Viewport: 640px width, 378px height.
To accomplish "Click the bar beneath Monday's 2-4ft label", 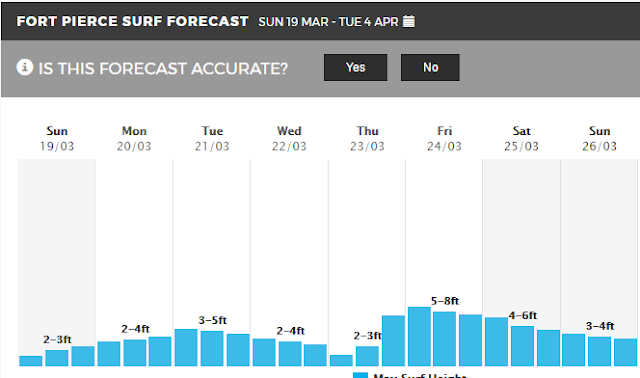I will (x=135, y=353).
